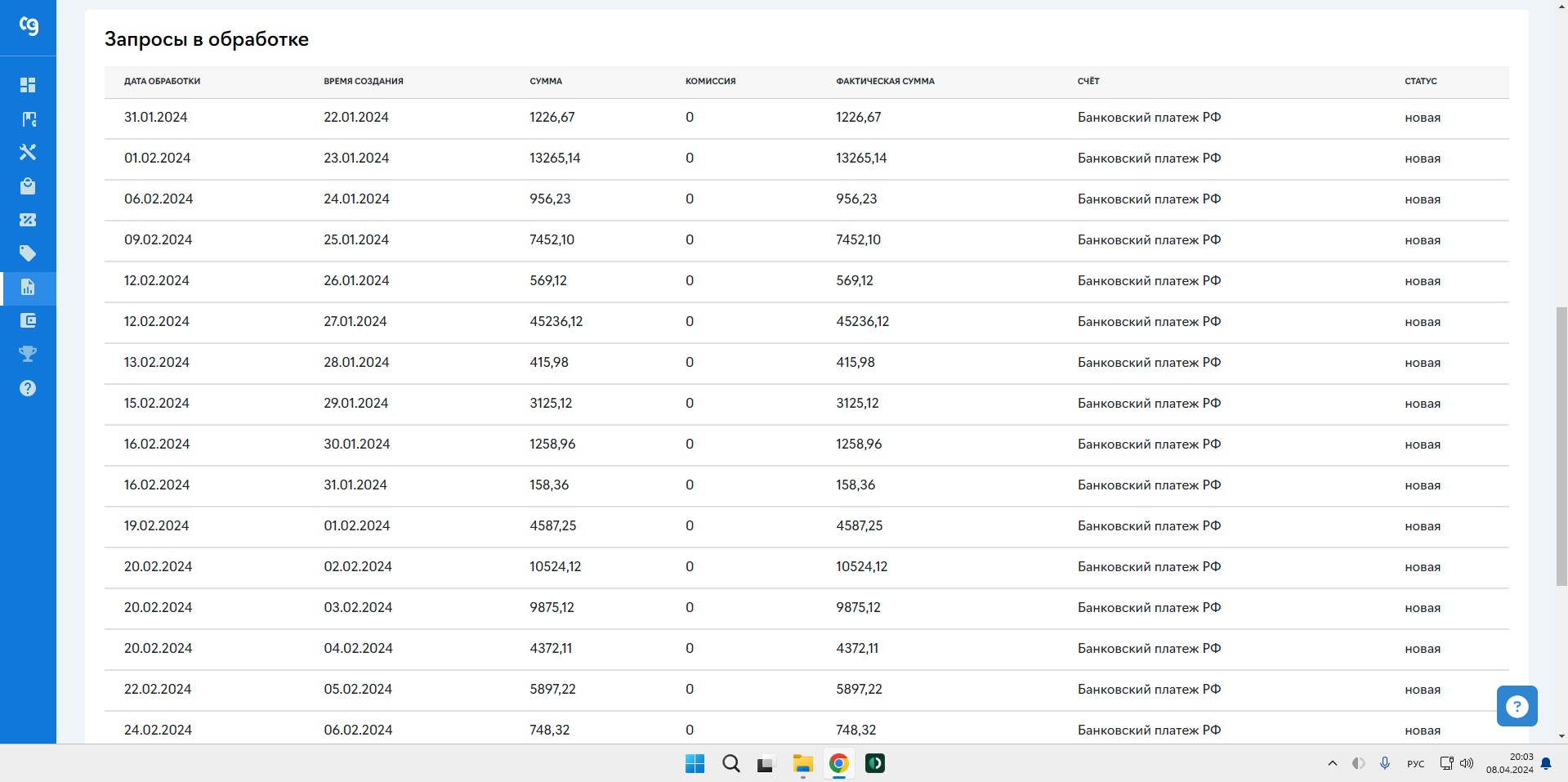Click the half-circle tray icon
This screenshot has height=782, width=1568.
click(1359, 763)
